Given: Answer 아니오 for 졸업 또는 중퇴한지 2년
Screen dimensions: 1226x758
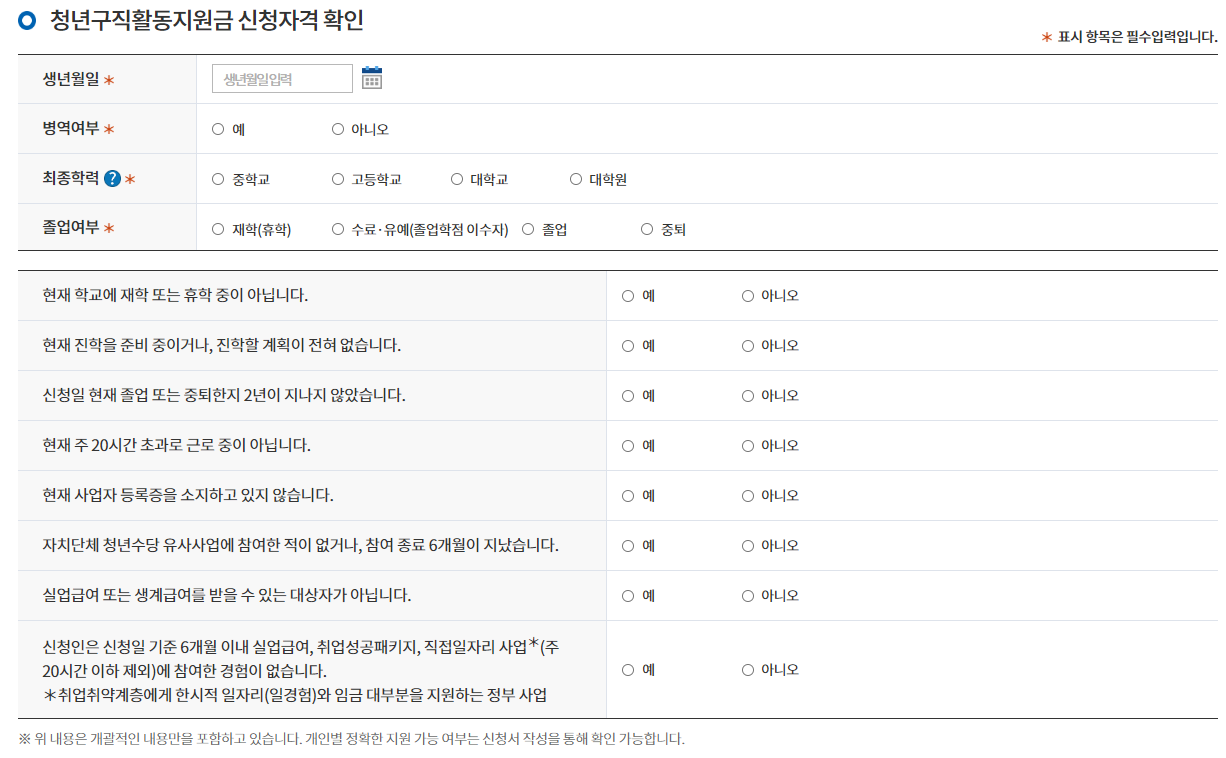Looking at the screenshot, I should [x=748, y=396].
